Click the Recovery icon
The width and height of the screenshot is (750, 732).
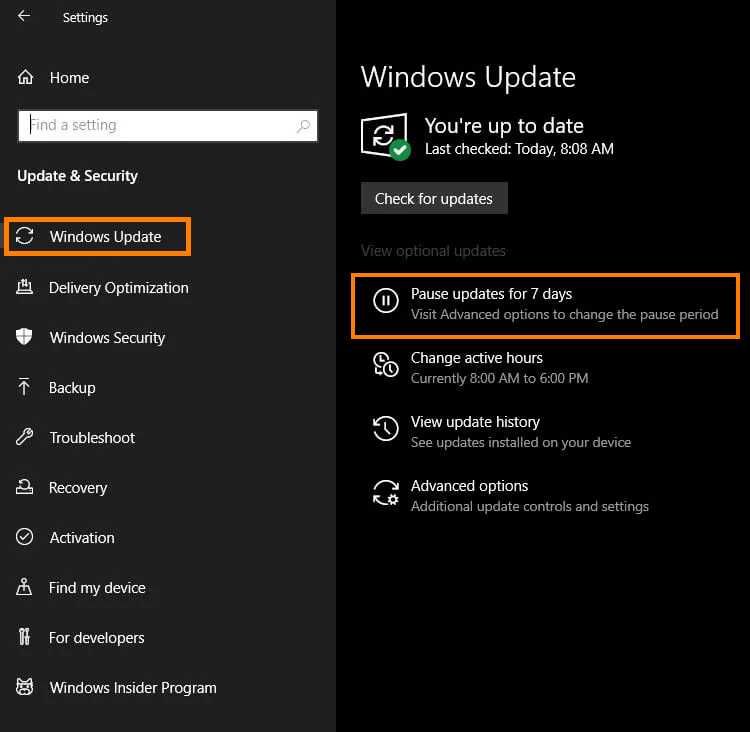click(x=24, y=487)
